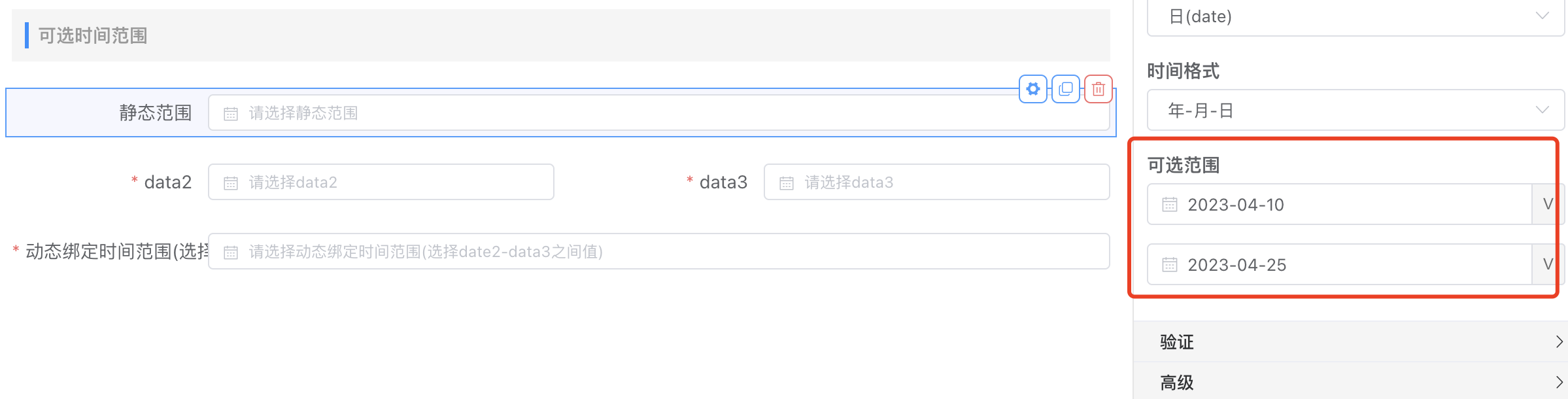Click calendar icon in the 静态范围 input
This screenshot has width=1568, height=399.
(231, 114)
